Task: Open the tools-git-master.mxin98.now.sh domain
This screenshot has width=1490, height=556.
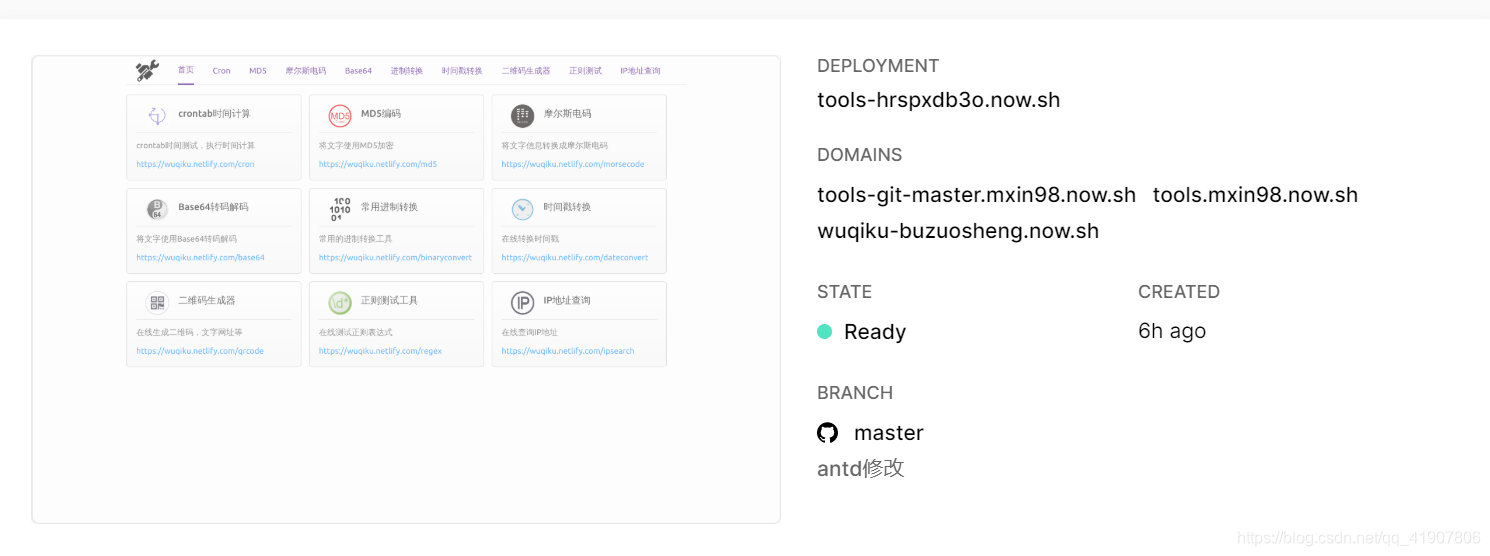Action: (977, 195)
